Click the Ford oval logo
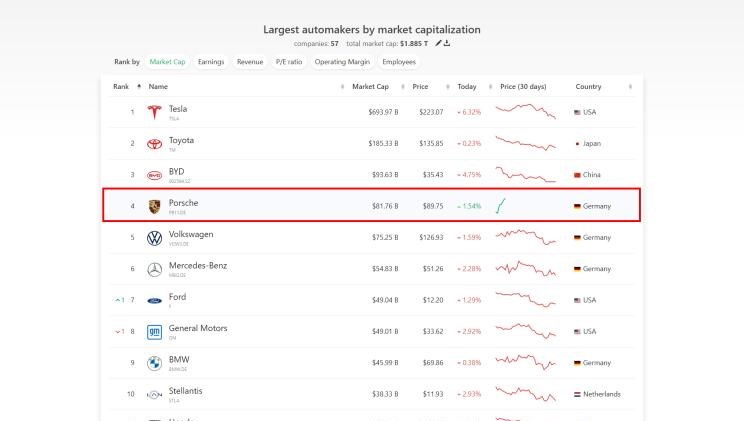This screenshot has height=421, width=744. pos(154,300)
